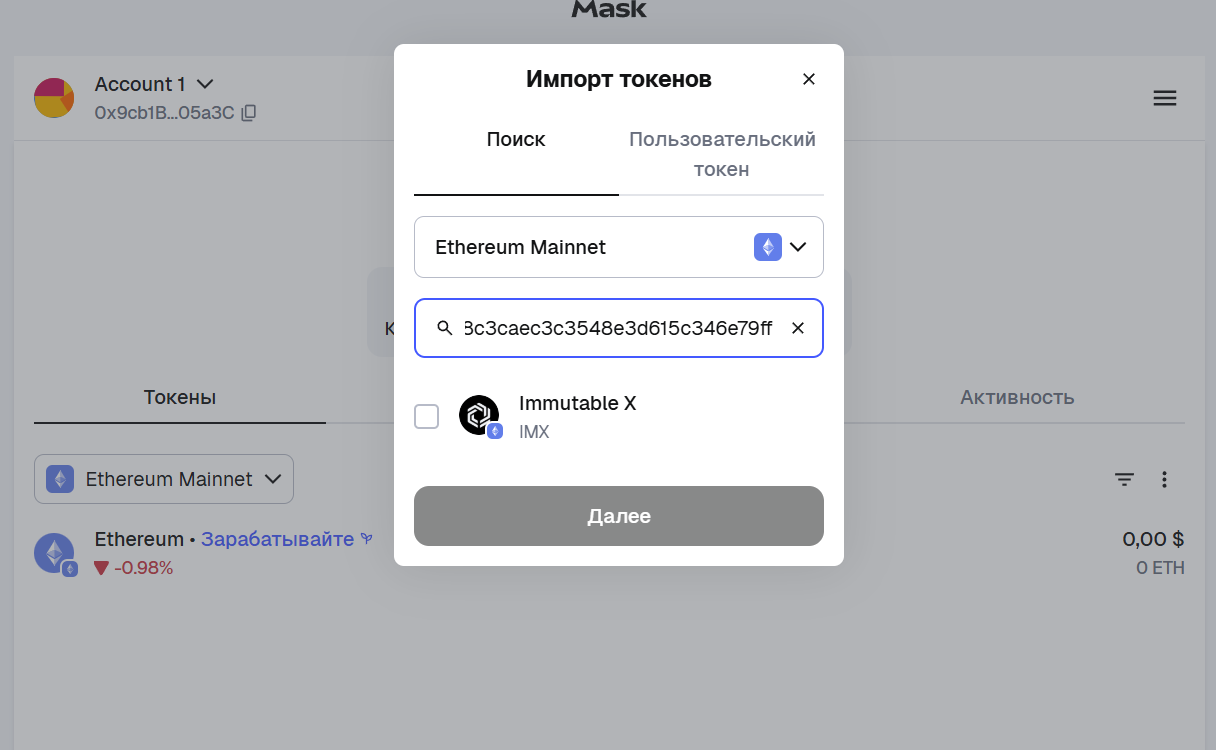The height and width of the screenshot is (750, 1216).
Task: Click into the token address search field
Action: [618, 328]
